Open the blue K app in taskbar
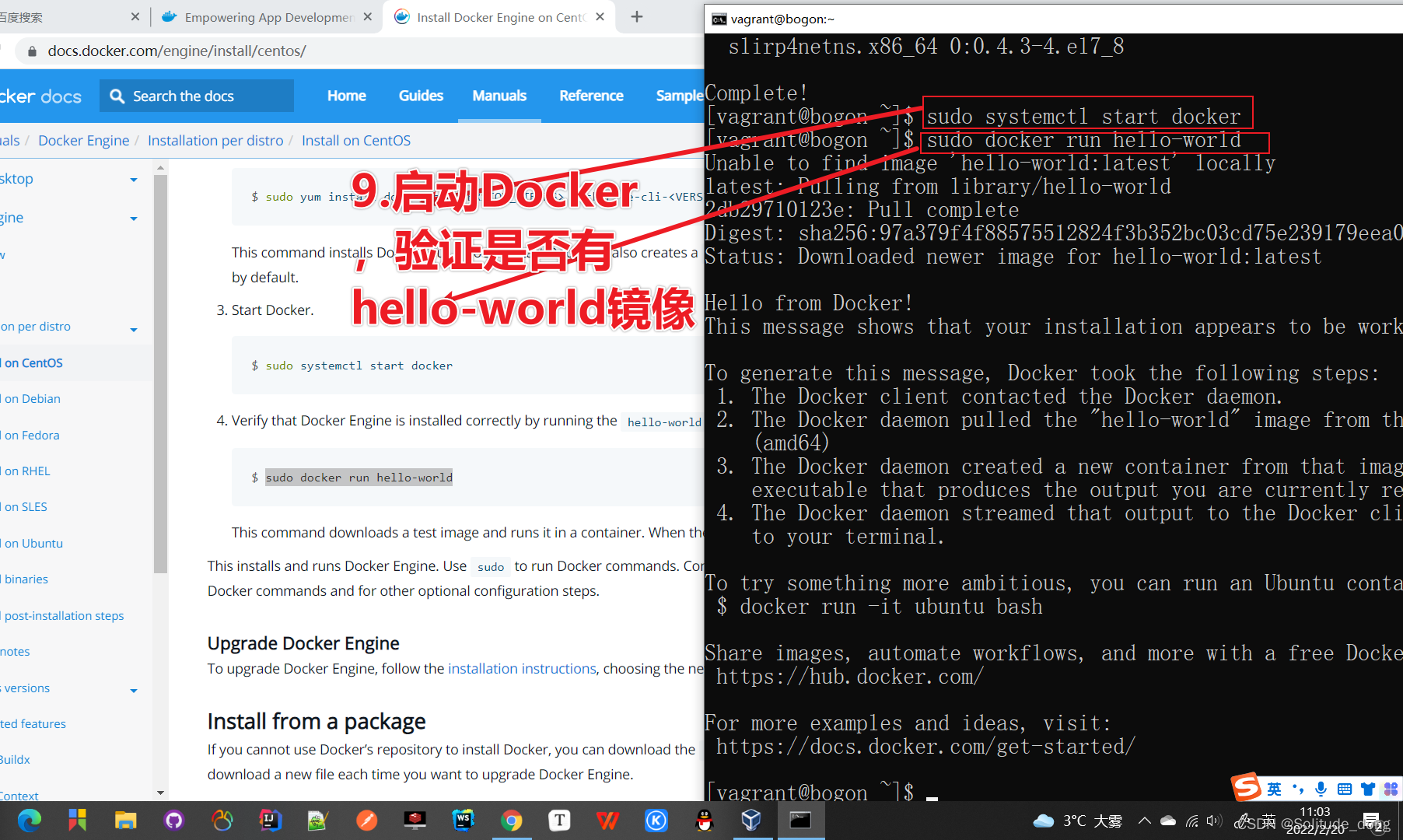This screenshot has height=840, width=1403. pos(656,821)
